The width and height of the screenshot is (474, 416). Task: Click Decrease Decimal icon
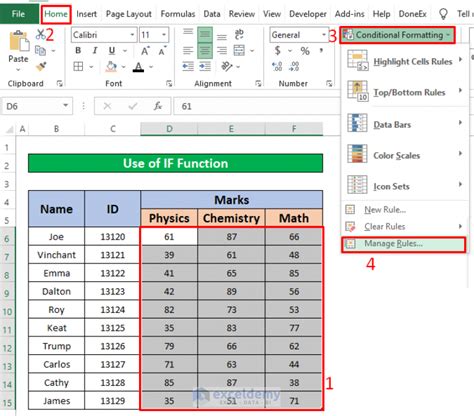(294, 67)
